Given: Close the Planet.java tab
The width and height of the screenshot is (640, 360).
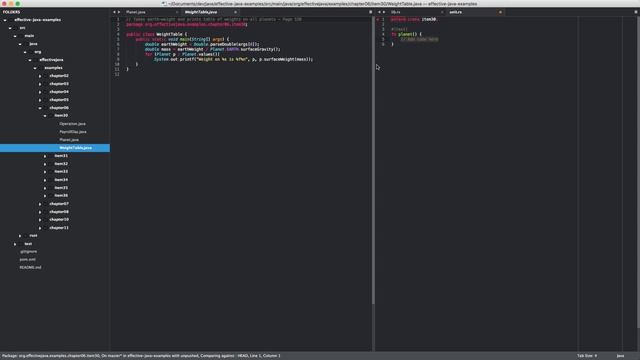Looking at the screenshot, I should (177, 12).
